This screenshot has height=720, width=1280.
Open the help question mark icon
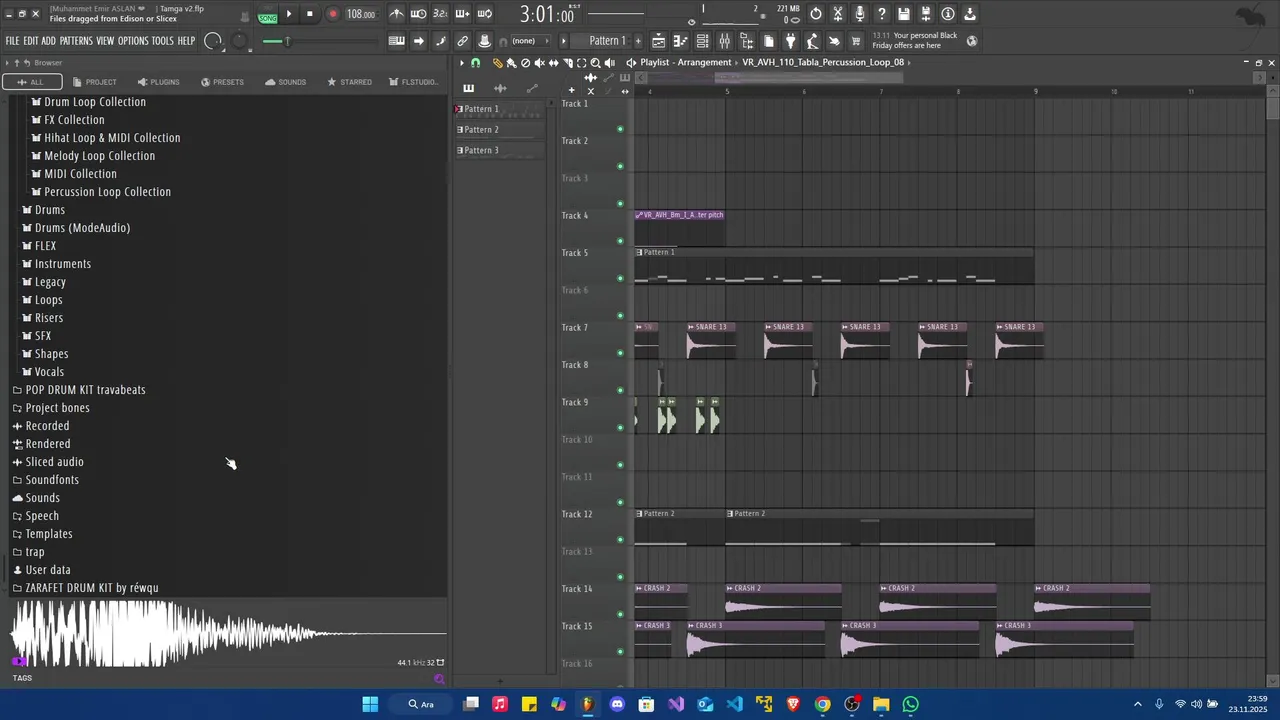point(882,14)
